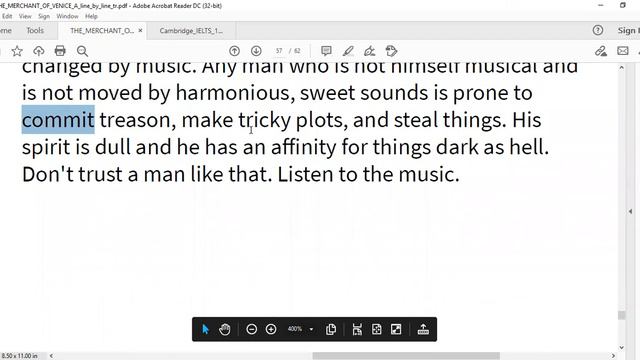This screenshot has height=360, width=640.
Task: Minimize the Acrobat Reader window
Action: click(x=600, y=5)
